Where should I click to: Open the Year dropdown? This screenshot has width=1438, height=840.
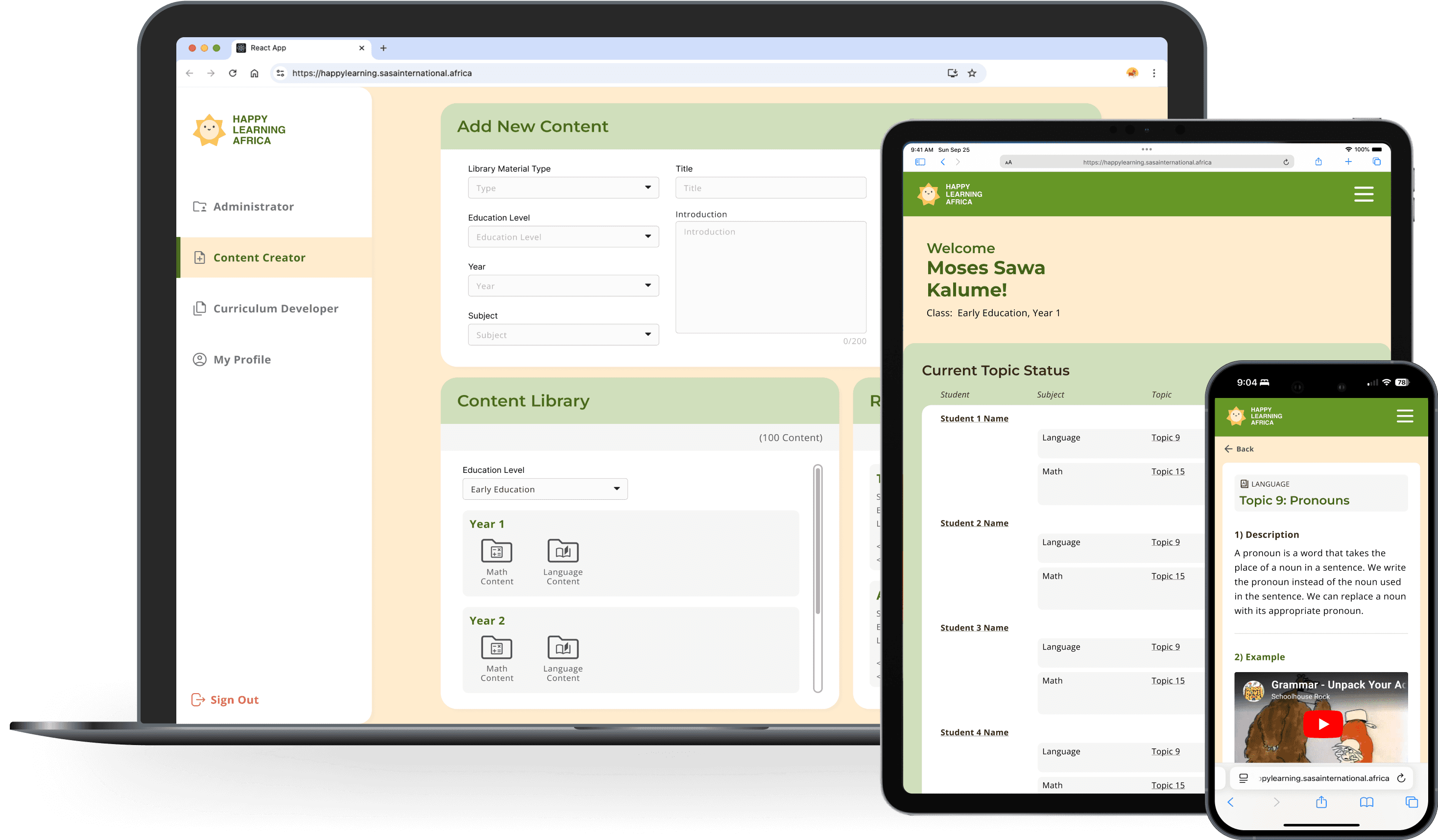[x=563, y=286]
